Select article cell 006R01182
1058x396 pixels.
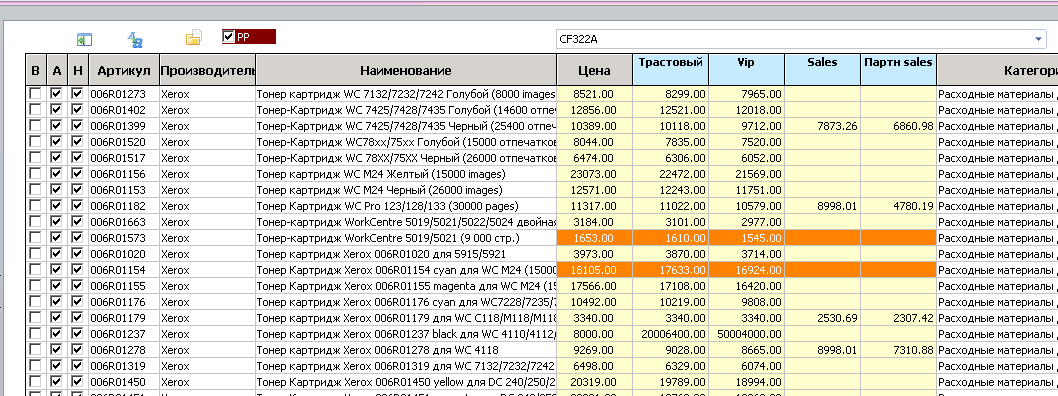click(x=123, y=206)
